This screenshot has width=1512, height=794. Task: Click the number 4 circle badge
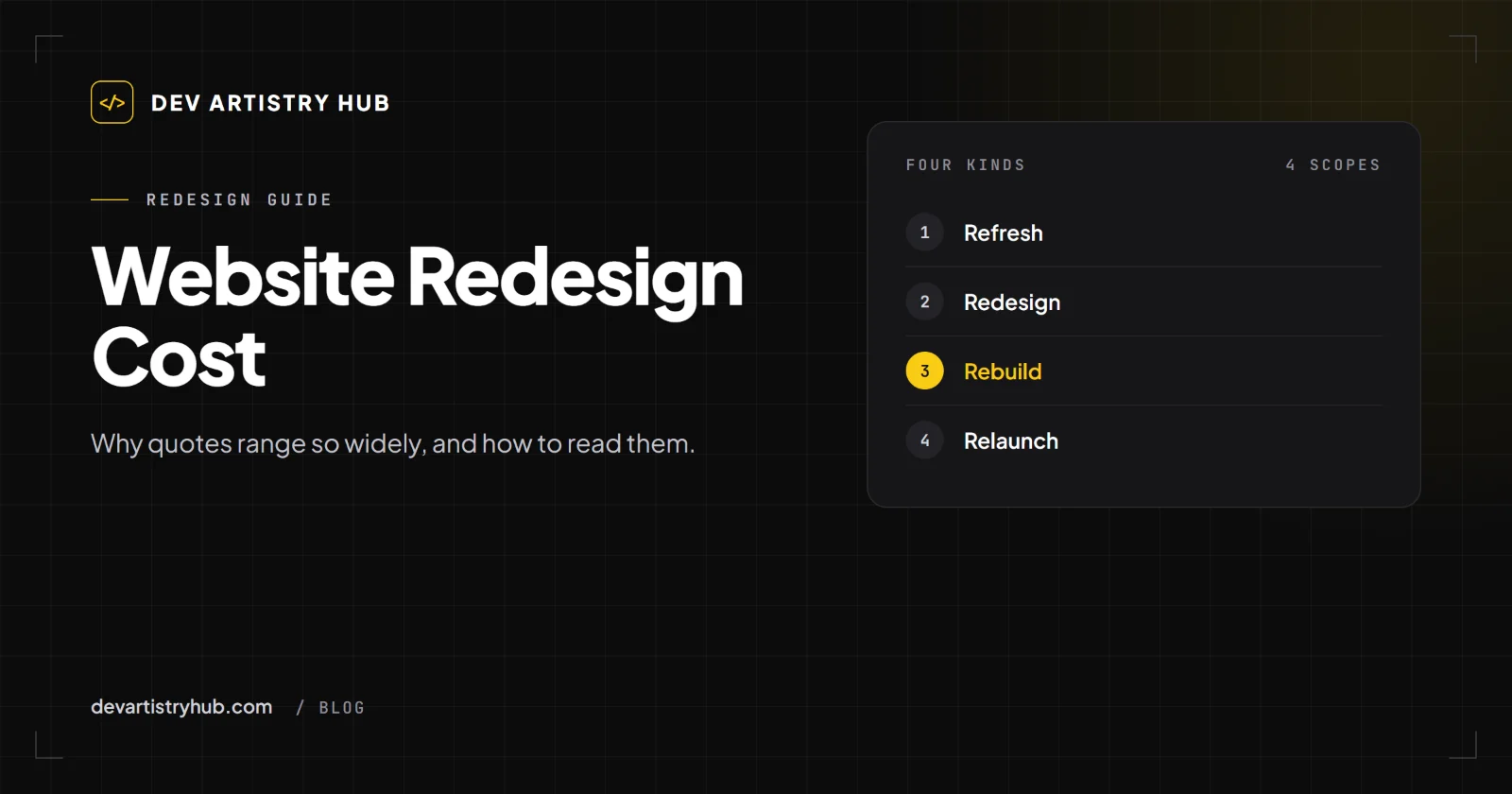click(924, 440)
